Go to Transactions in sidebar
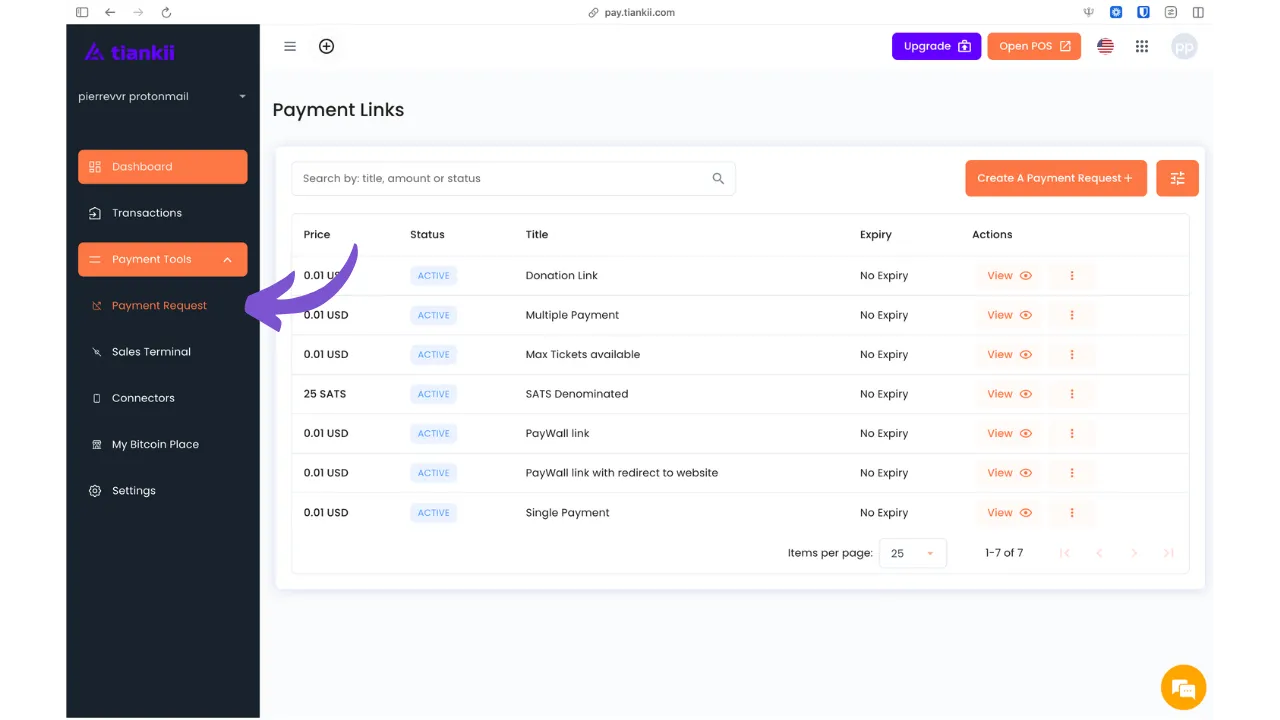 coord(147,213)
